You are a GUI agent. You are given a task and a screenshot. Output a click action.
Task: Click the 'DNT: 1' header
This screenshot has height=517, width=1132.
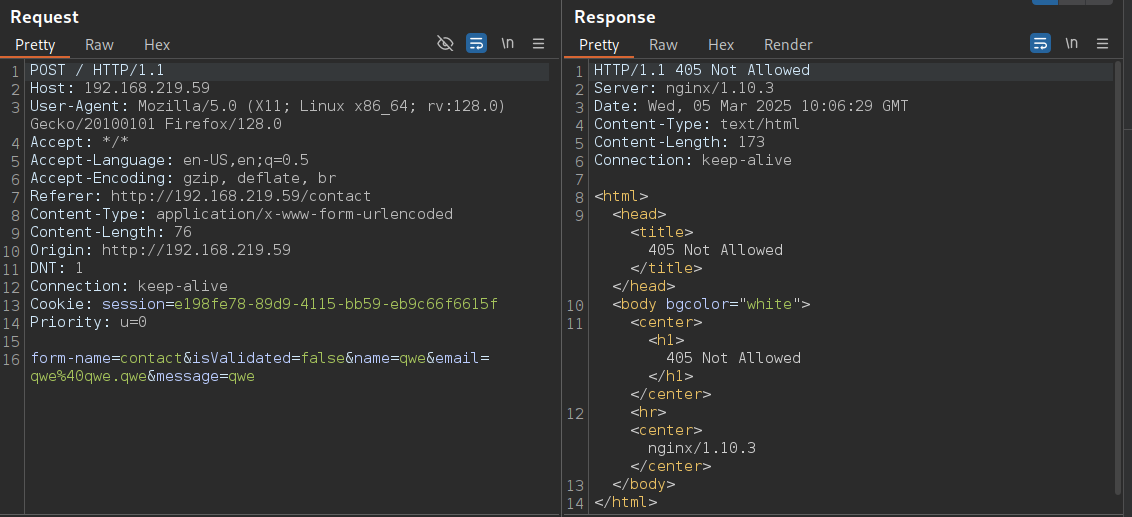[56, 269]
